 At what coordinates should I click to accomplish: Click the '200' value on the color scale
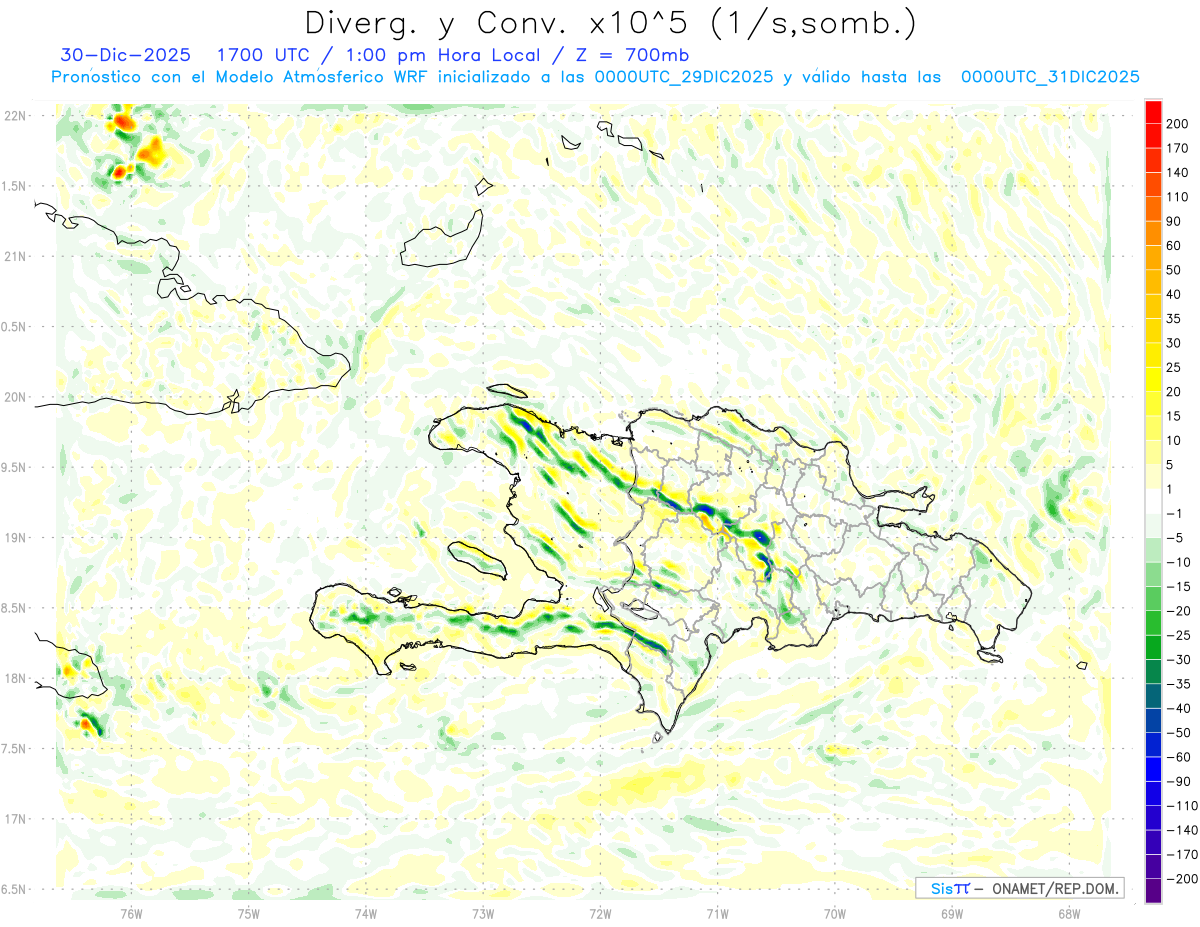(1179, 124)
